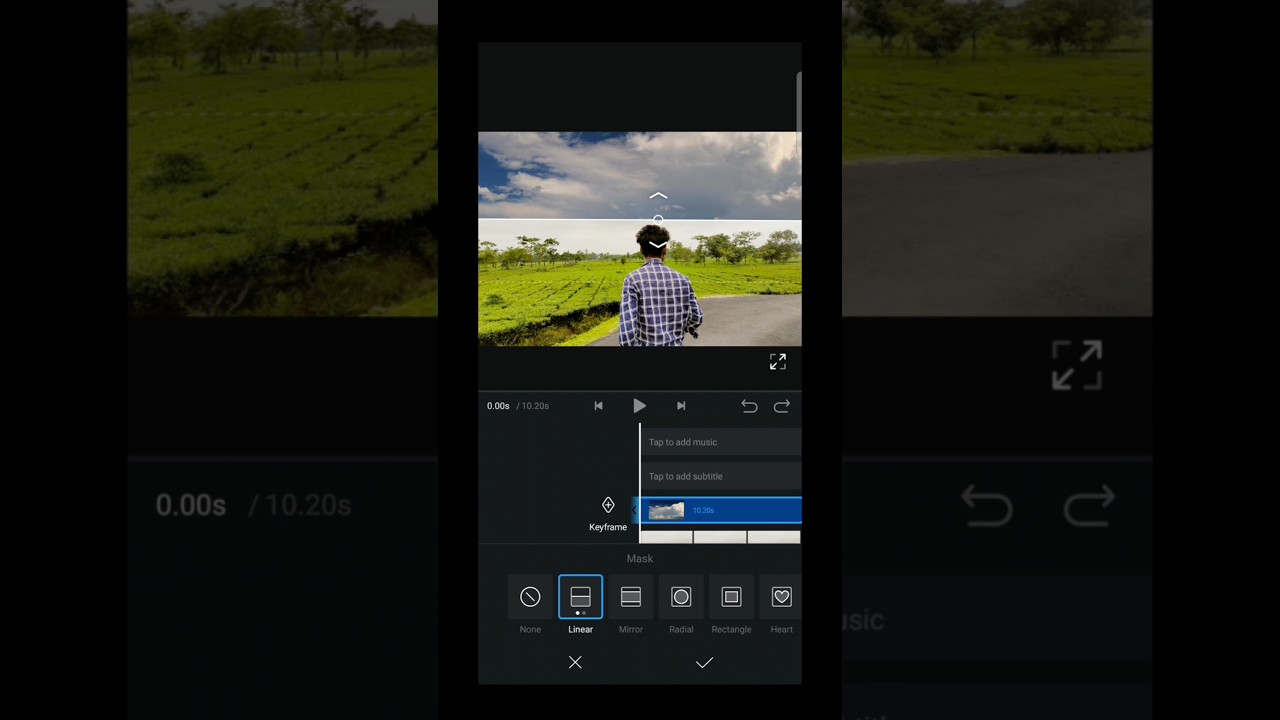Viewport: 1280px width, 720px height.
Task: Expand the mask upward using top chevron
Action: click(658, 196)
